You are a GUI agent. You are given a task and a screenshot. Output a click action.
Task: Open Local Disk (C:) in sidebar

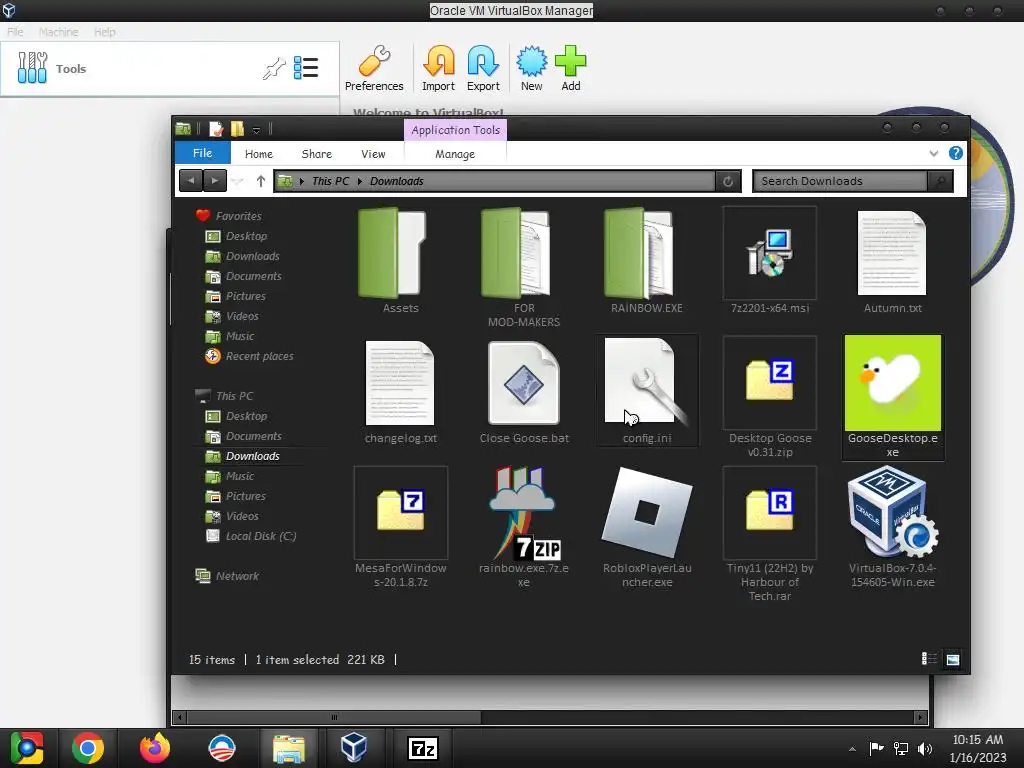[x=251, y=536]
